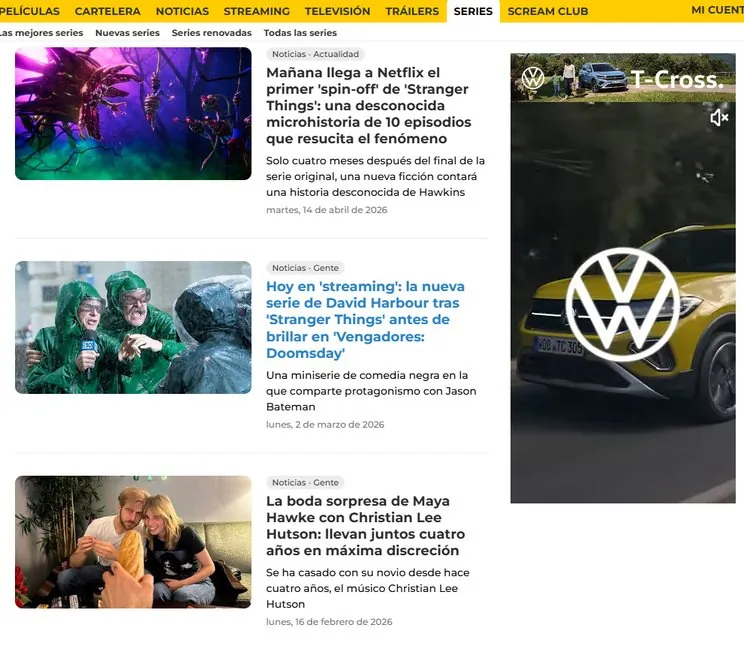Open Stranger Things spin-off article headline

[368, 105]
